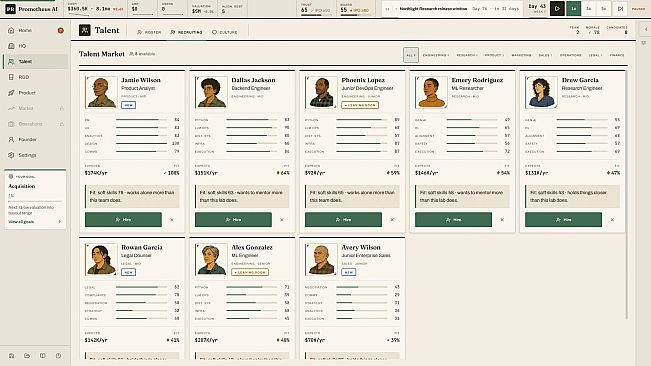Dismiss Dallas Jackson candidate card
Viewport: 651px width, 366px height.
282,220
